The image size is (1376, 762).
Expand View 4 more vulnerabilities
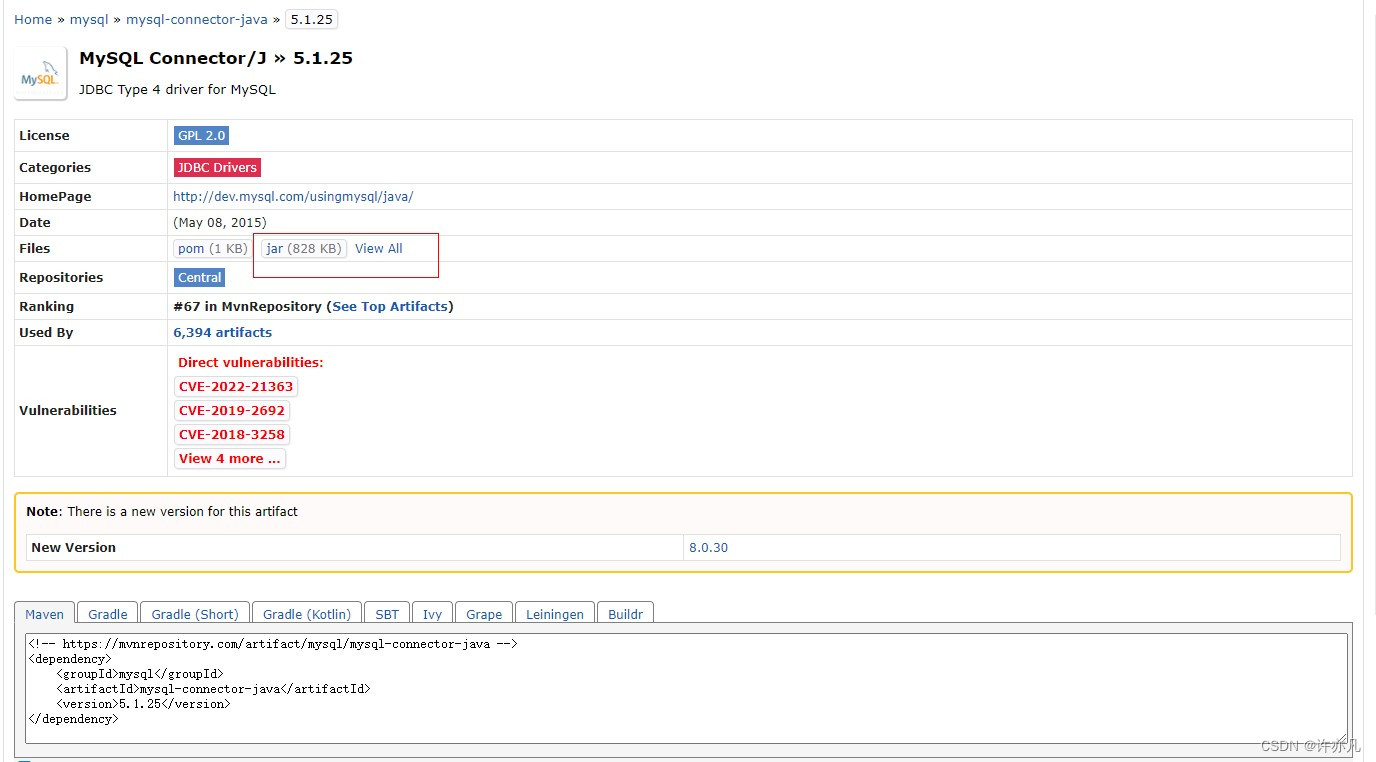point(230,458)
